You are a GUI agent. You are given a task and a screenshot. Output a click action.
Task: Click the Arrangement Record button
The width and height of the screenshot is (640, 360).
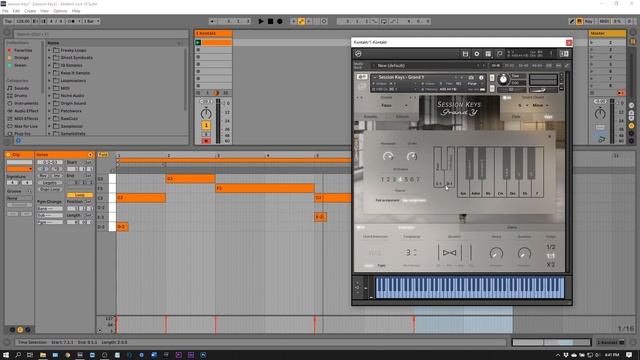pos(280,21)
